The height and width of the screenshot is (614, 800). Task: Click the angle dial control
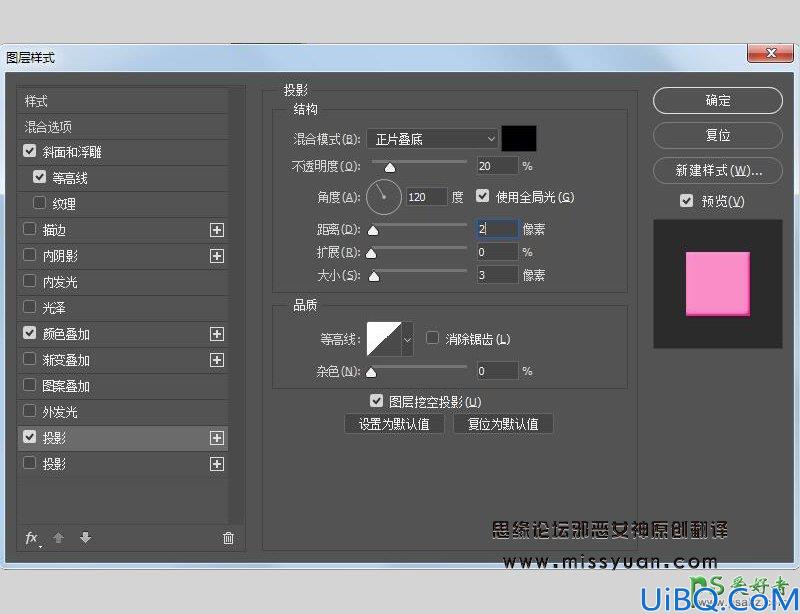384,197
